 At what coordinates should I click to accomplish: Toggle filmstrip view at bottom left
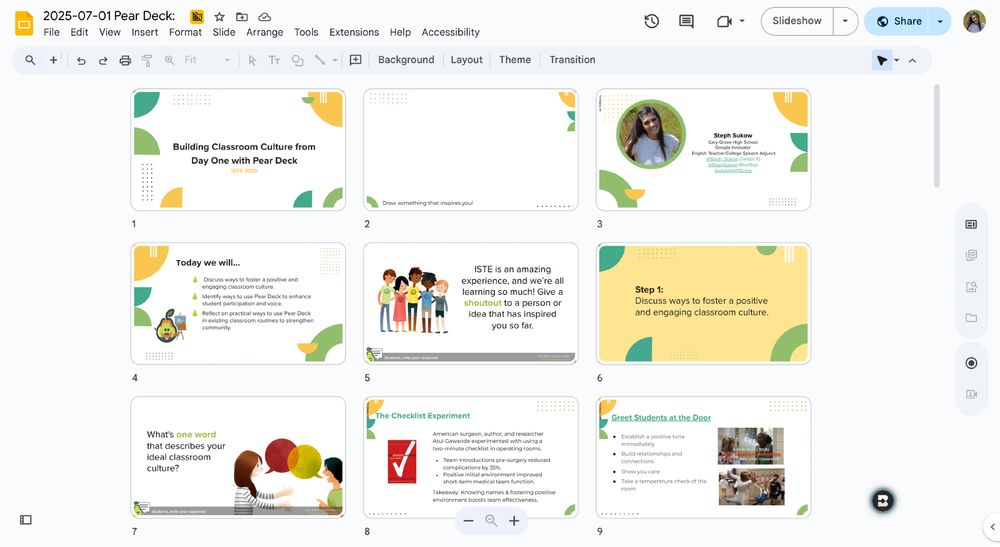26,520
